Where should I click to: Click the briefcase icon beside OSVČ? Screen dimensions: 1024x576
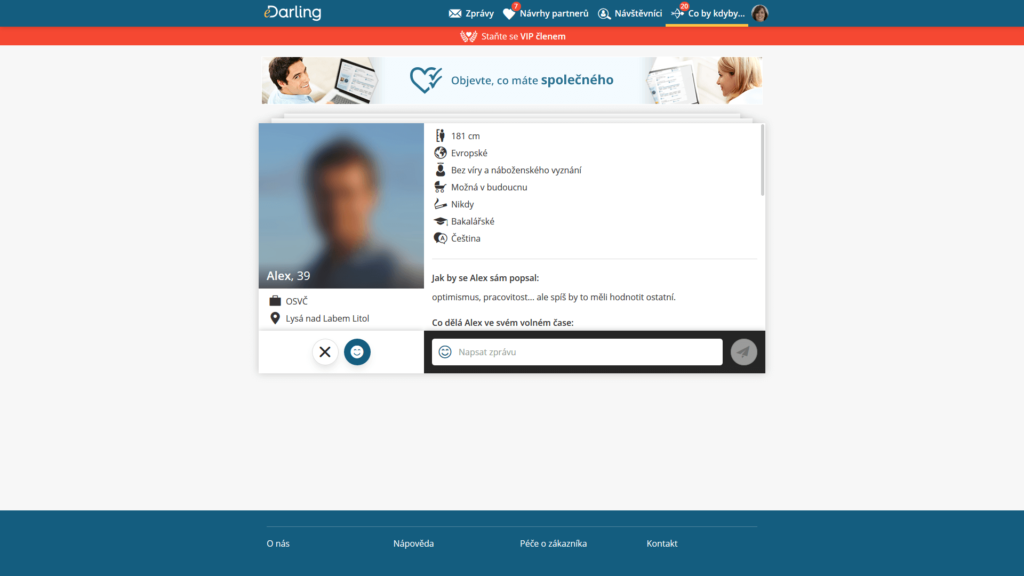pos(275,300)
